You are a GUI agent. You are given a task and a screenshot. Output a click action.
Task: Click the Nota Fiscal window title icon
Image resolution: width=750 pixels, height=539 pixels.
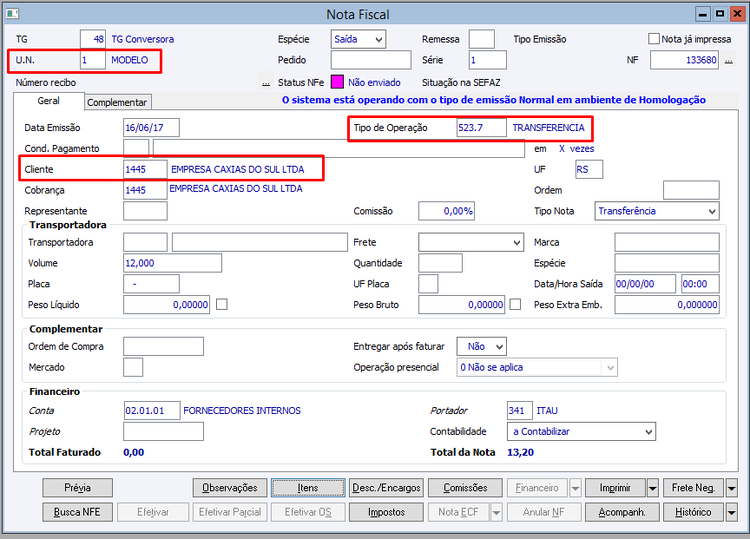coord(12,14)
